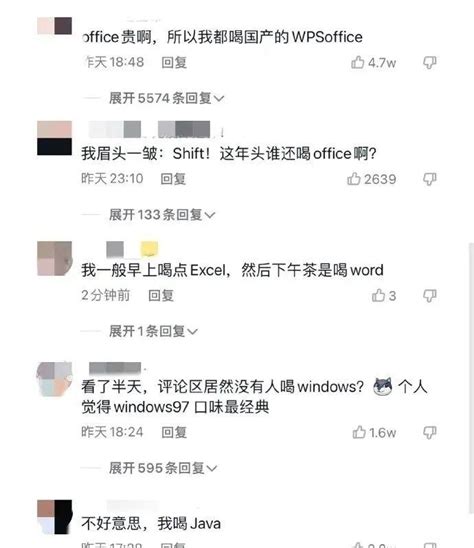Expand 133 replies under Shift comment
The width and height of the screenshot is (474, 548).
tap(162, 215)
